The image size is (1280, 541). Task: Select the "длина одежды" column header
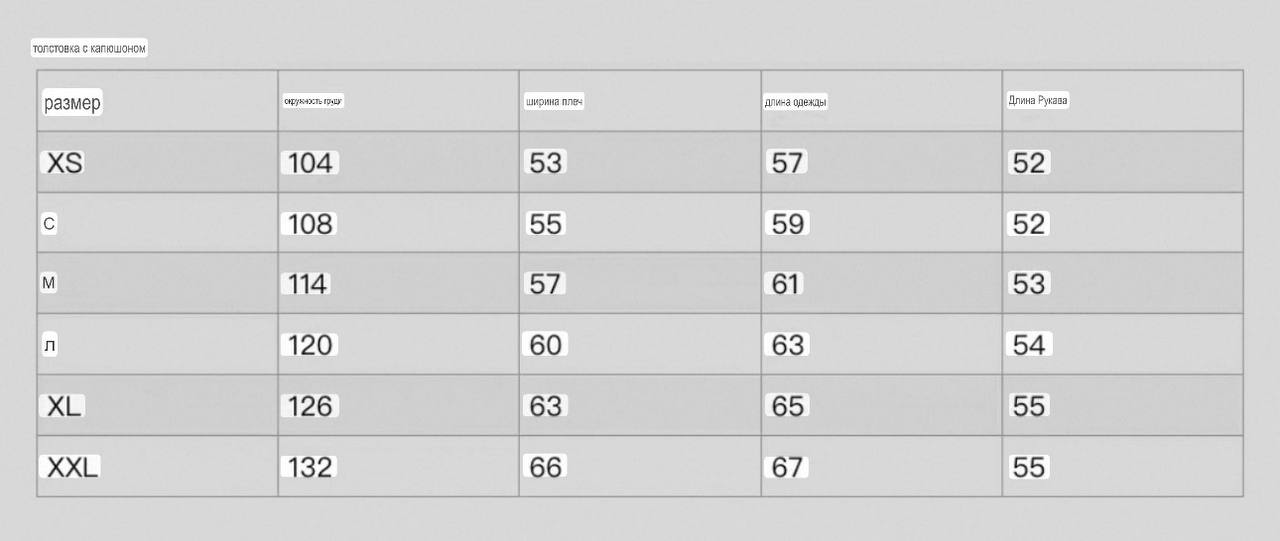pos(795,102)
